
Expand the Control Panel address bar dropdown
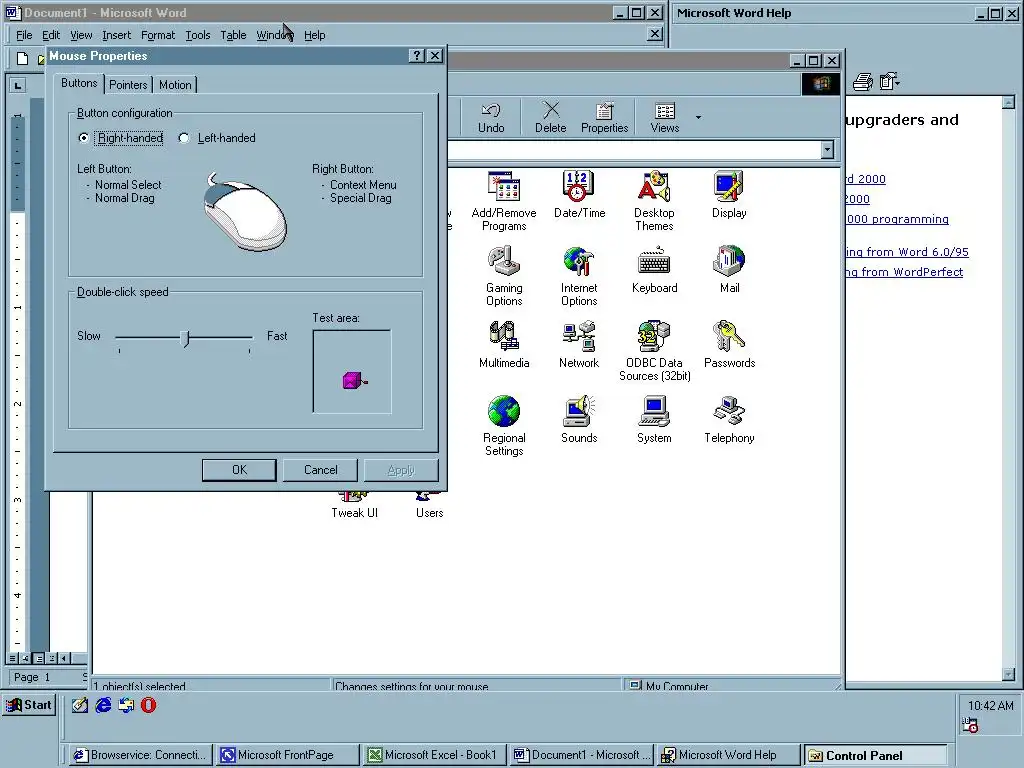(x=827, y=150)
